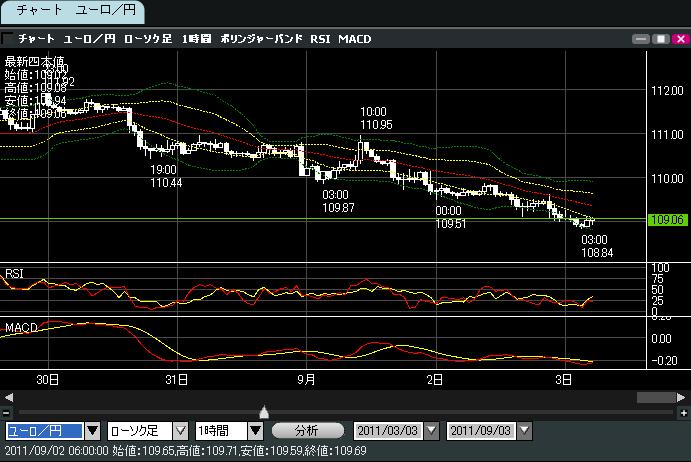
Task: Click inside the MACD indicator panel
Action: click(300, 345)
